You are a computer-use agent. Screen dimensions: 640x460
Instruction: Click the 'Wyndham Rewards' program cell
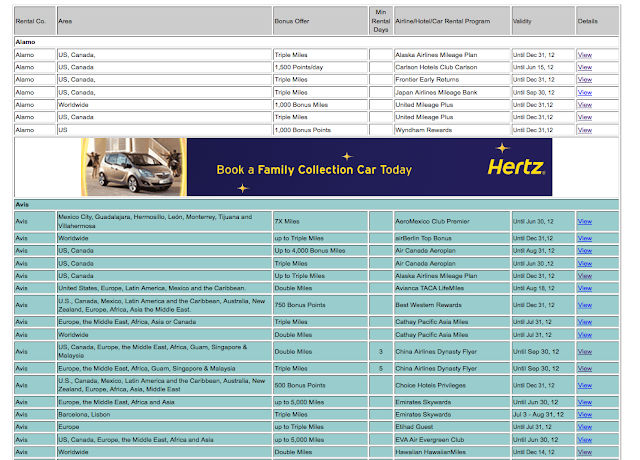tap(452, 130)
